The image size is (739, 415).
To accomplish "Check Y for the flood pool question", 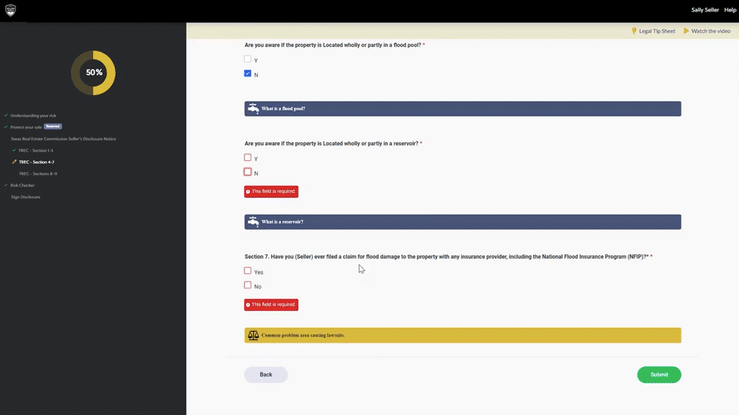I will (x=247, y=59).
